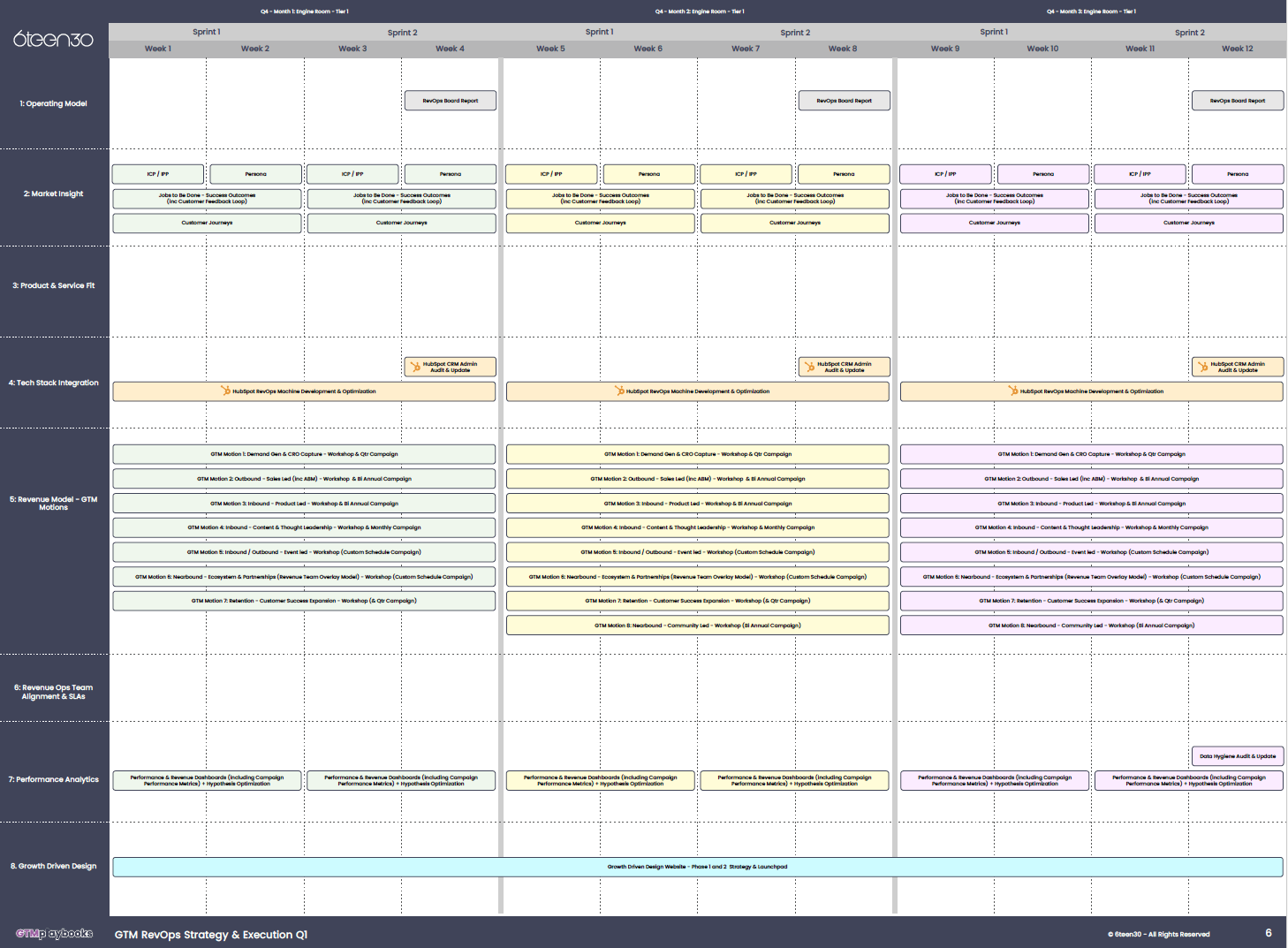Select '5: Revenue Model - GTM Motions' row label

[54, 504]
